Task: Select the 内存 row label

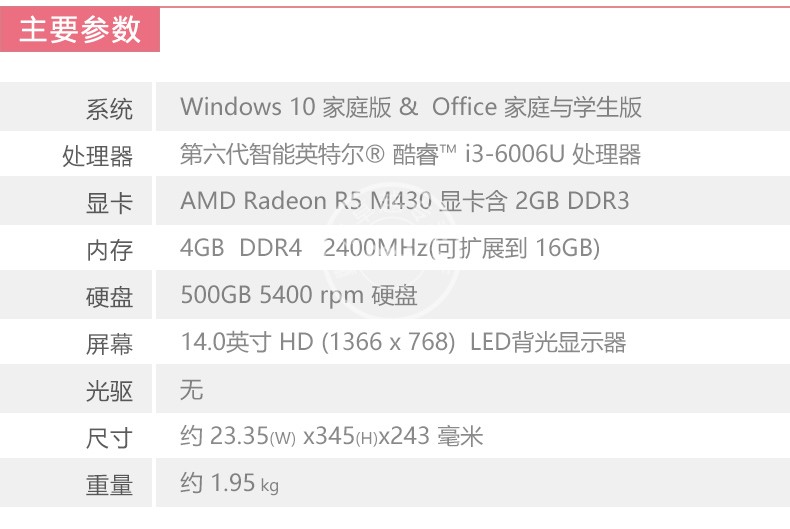Action: (109, 250)
